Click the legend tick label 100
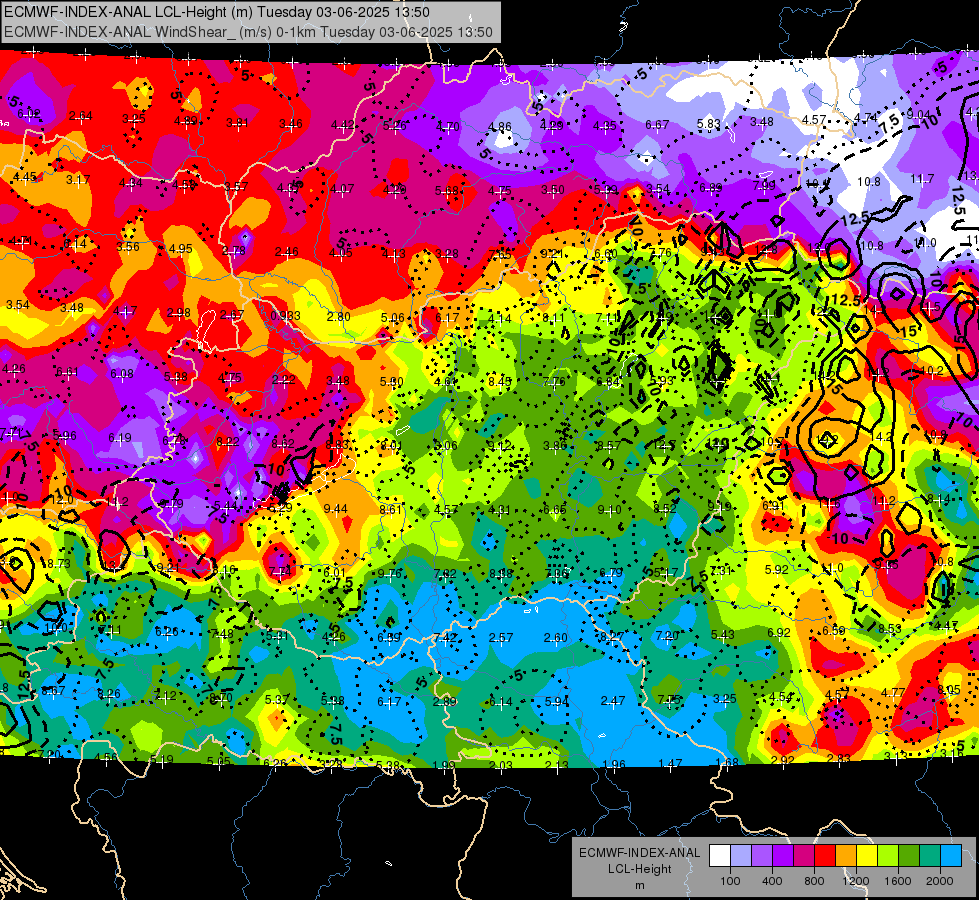 click(x=730, y=881)
